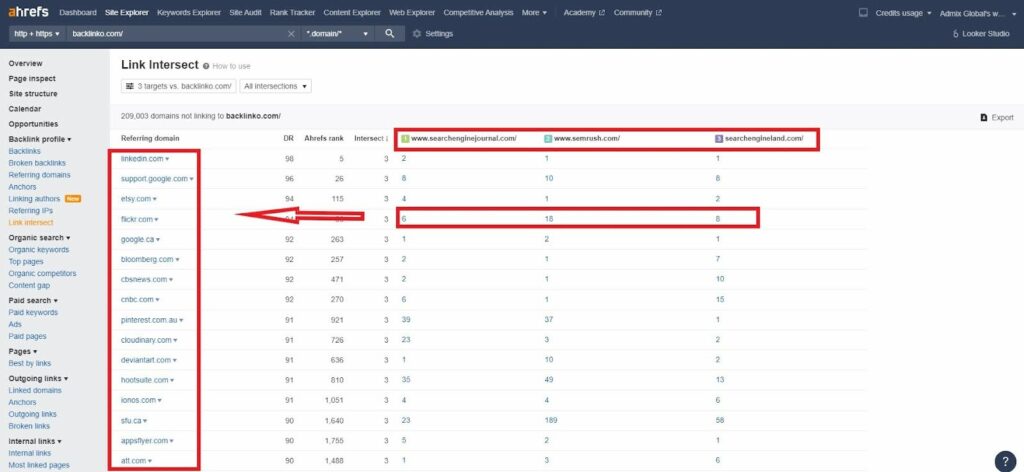The image size is (1024, 472).
Task: Open Top pages report
Action: coord(26,262)
